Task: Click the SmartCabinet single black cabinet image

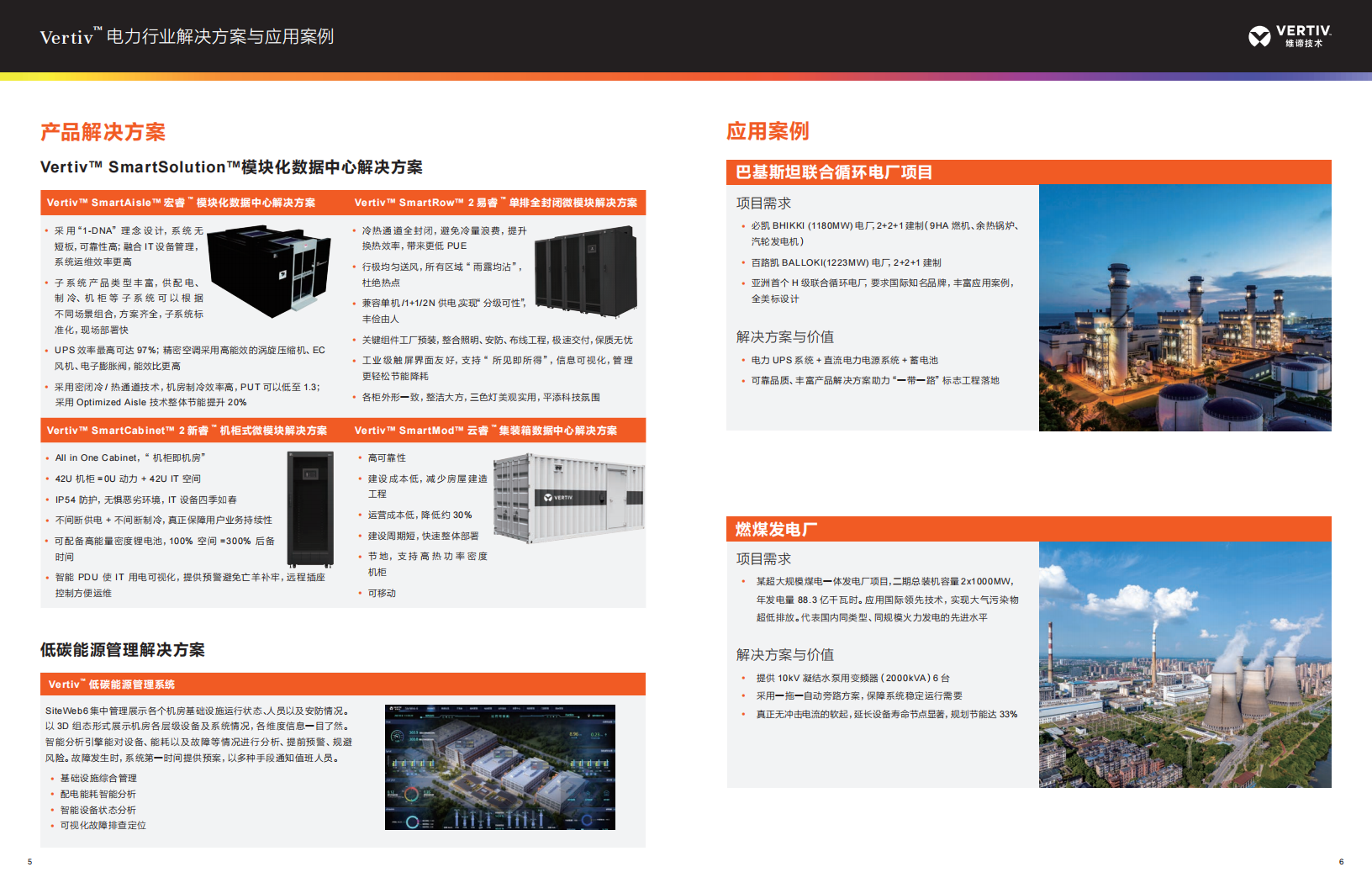Action: click(x=310, y=510)
